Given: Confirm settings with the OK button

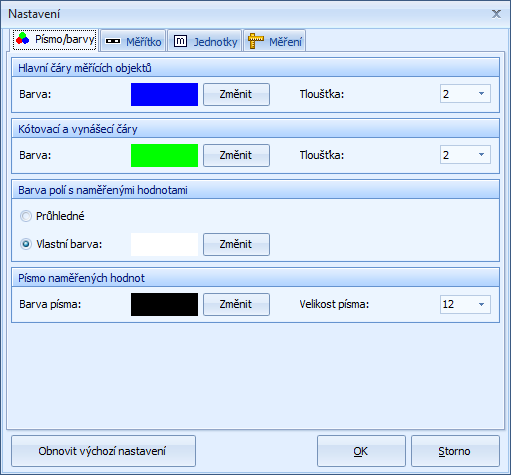Looking at the screenshot, I should (361, 451).
